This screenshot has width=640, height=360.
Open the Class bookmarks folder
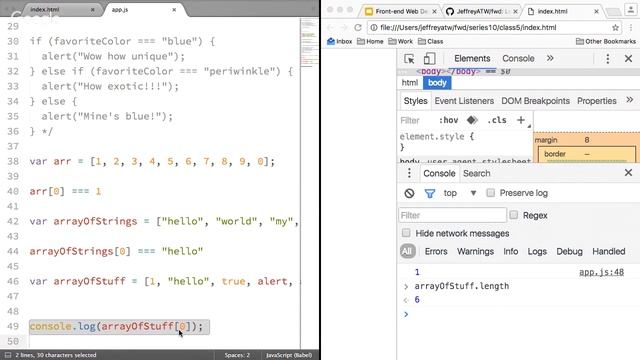click(x=430, y=41)
